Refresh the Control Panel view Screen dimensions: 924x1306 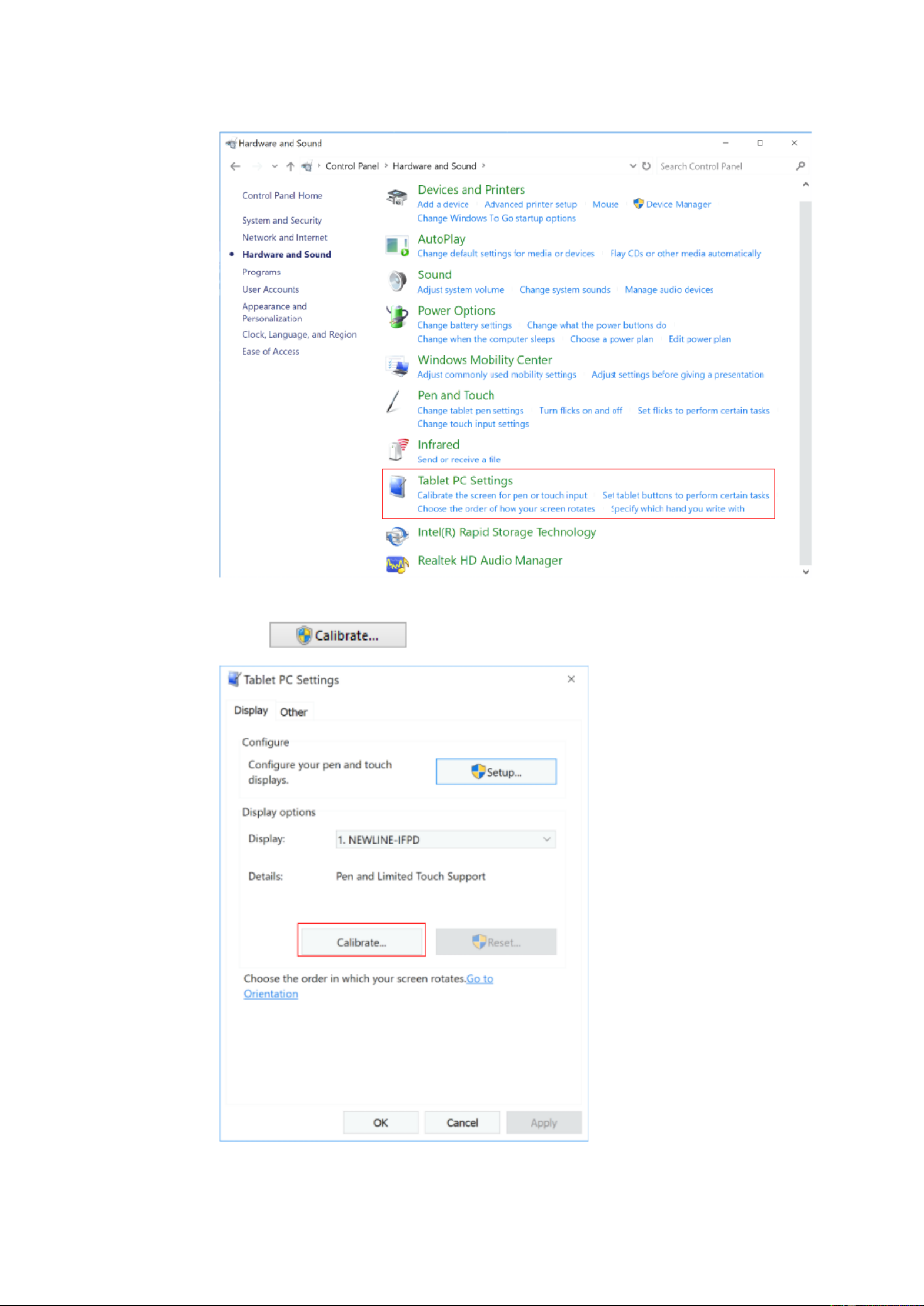click(646, 166)
